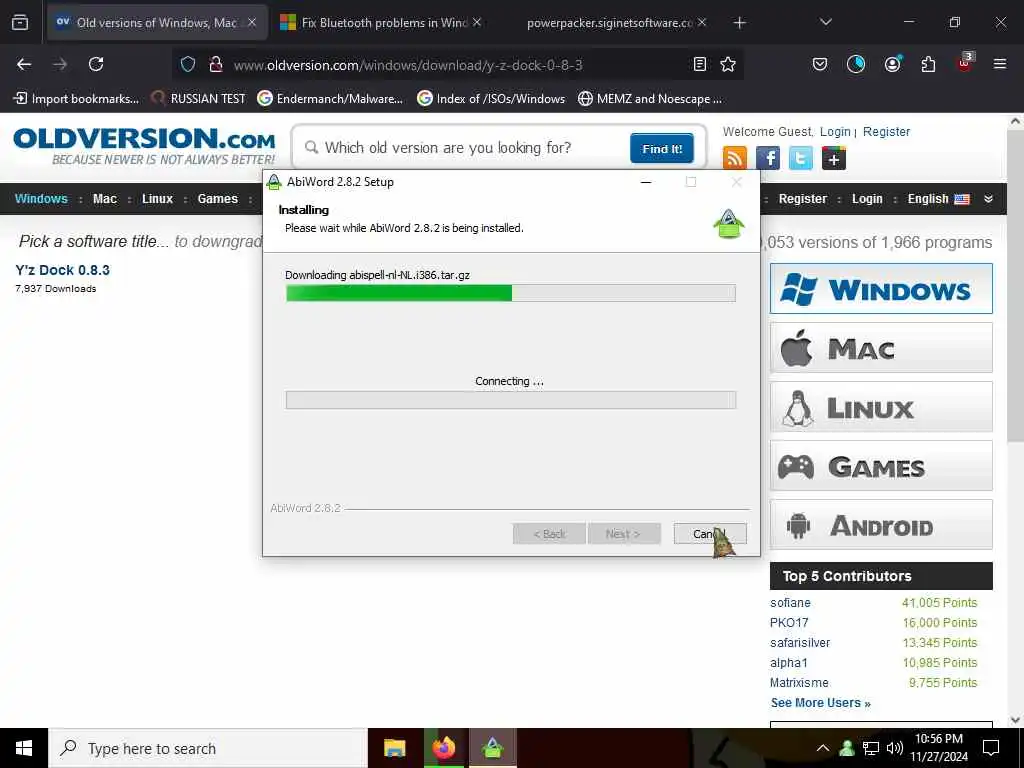Image resolution: width=1024 pixels, height=768 pixels.
Task: Open Firefox View icon in tab bar
Action: click(x=20, y=23)
